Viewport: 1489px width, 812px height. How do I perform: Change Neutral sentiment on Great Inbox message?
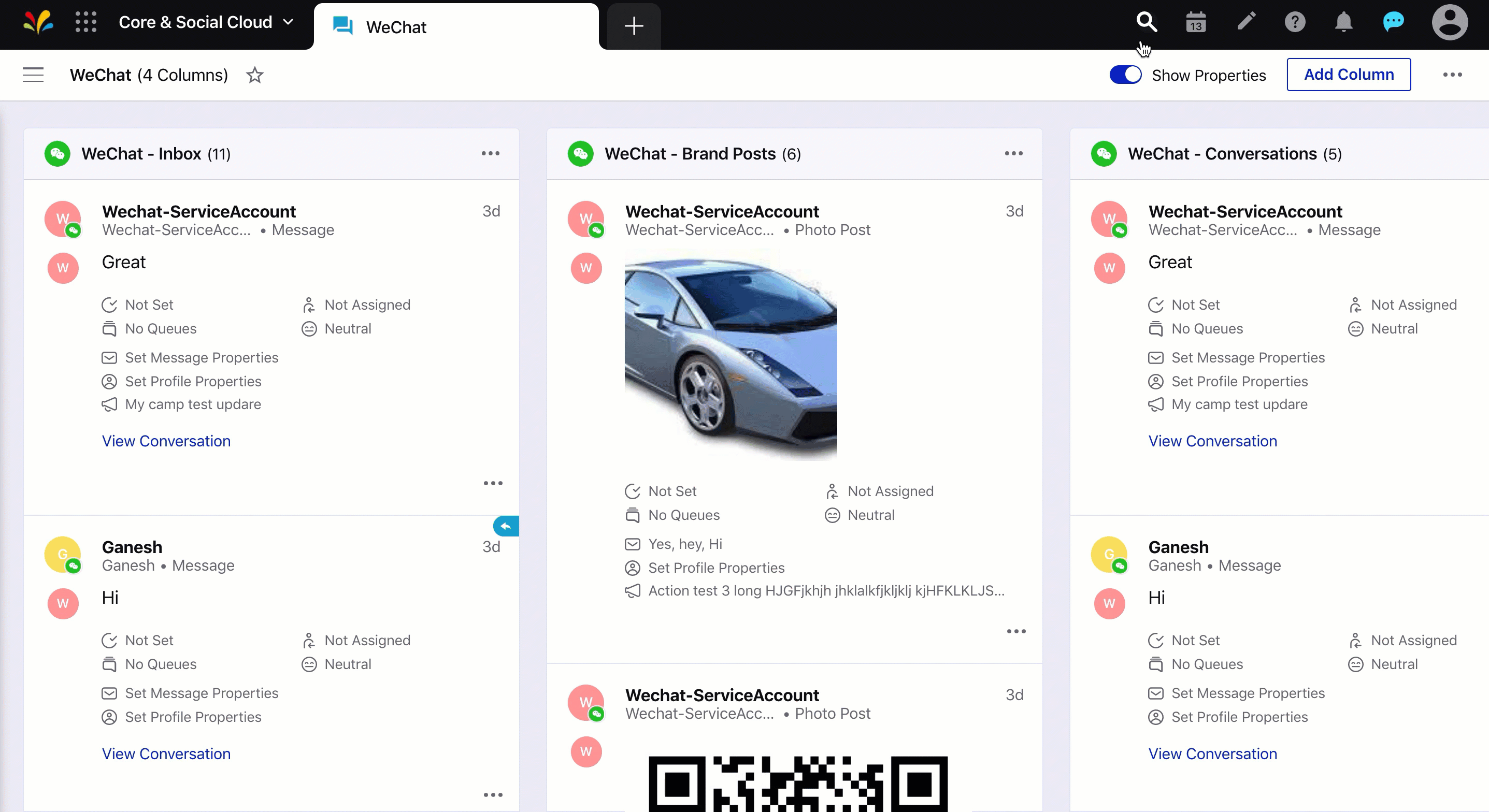336,328
